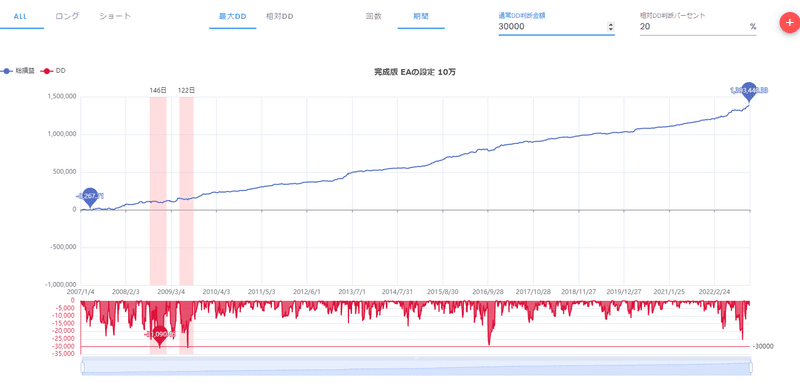Click the left handle of zoom slider
This screenshot has height=383, width=800.
point(82,367)
